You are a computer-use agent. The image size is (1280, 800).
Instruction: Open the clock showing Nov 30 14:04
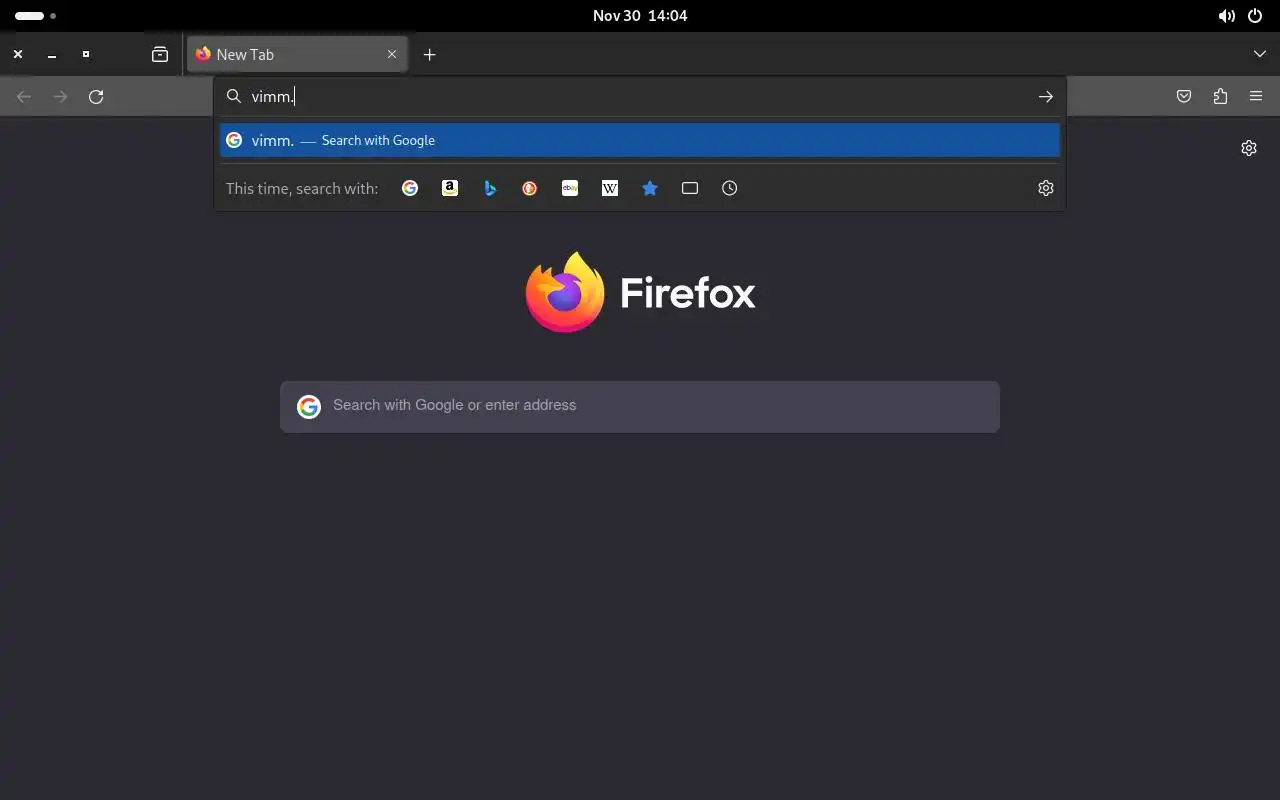pos(640,16)
